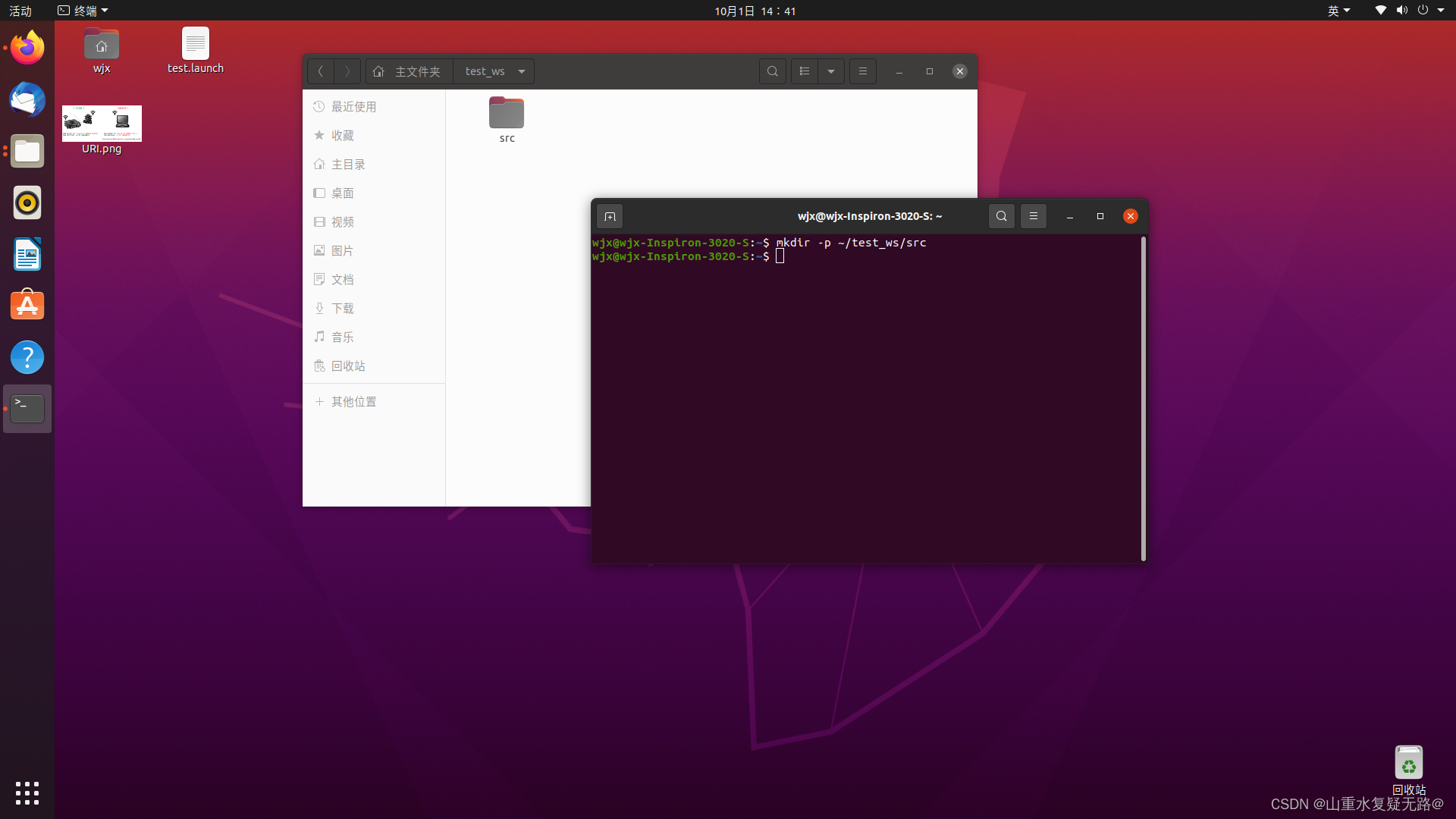Go back in file manager
This screenshot has height=819, width=1456.
click(x=321, y=71)
